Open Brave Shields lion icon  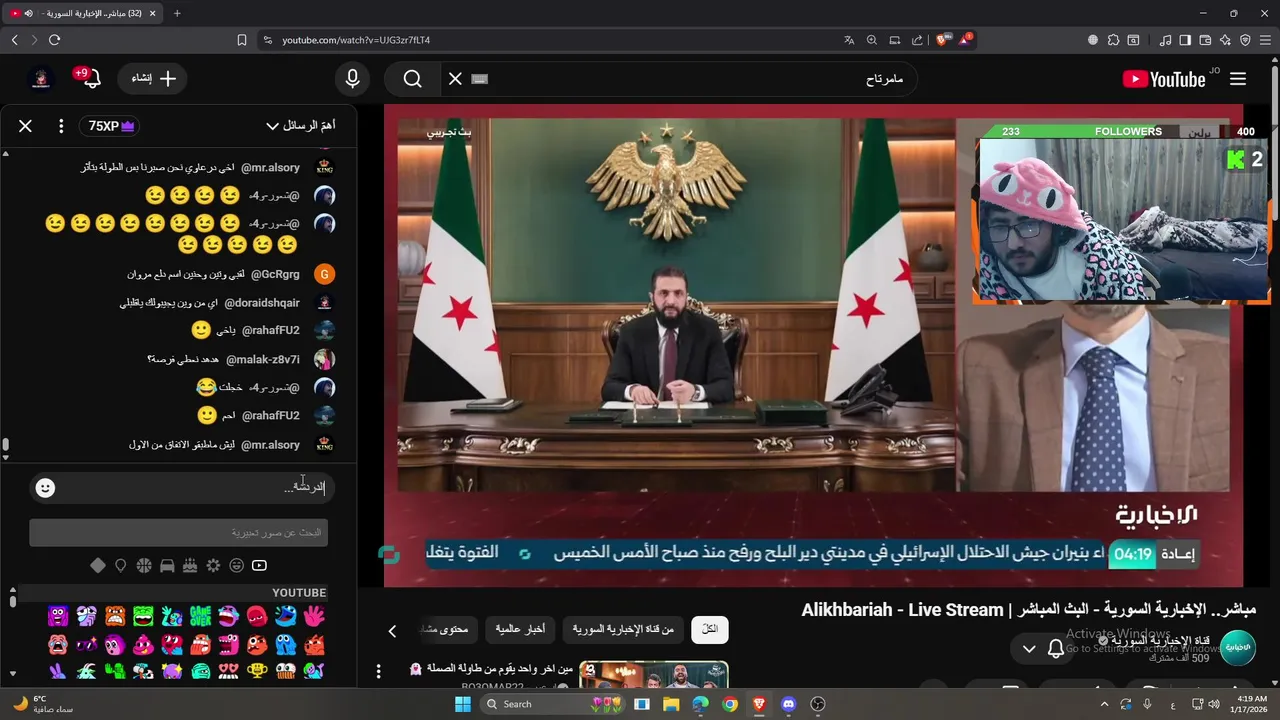[942, 40]
